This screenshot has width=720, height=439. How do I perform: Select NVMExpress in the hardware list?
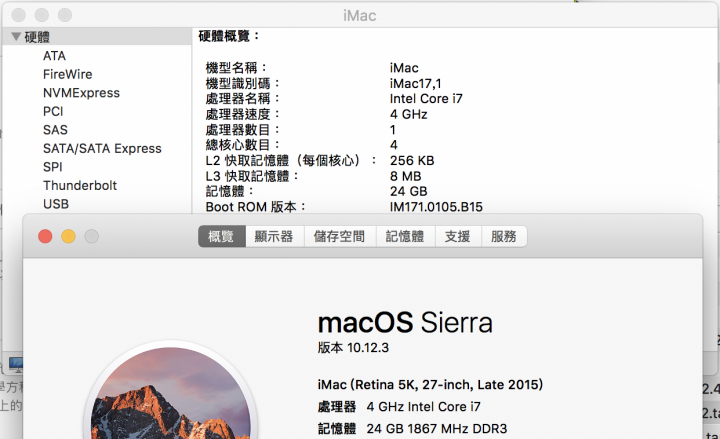[81, 93]
